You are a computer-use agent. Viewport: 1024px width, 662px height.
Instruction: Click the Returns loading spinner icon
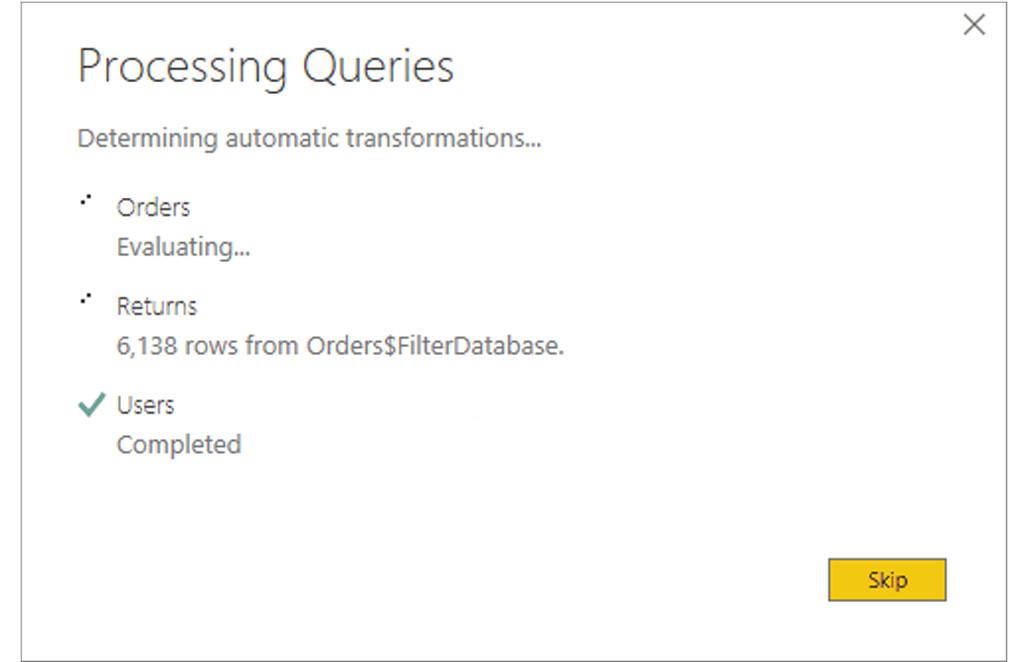tap(86, 299)
